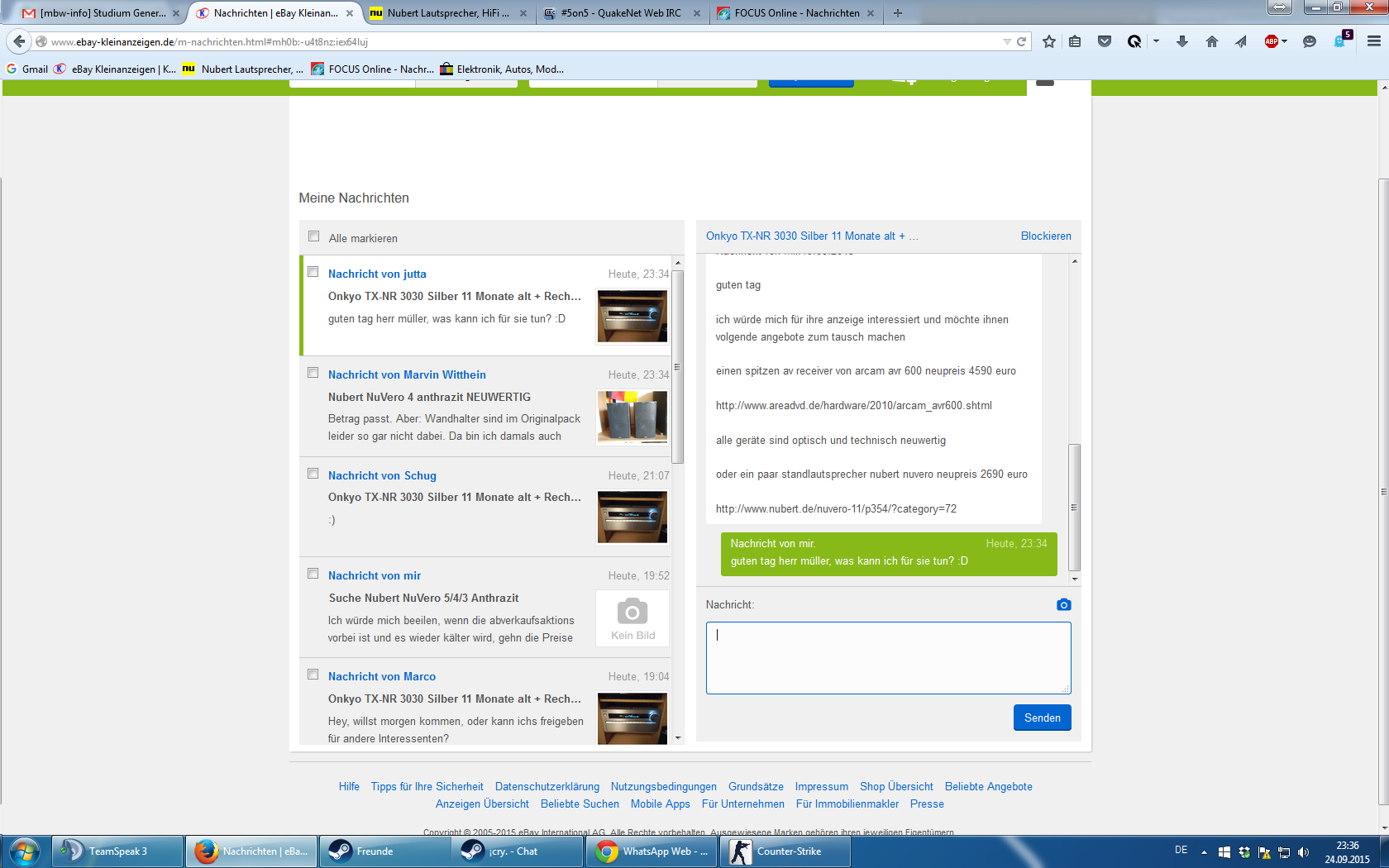Click the Blockieren link
Viewport: 1389px width, 868px height.
(x=1045, y=236)
